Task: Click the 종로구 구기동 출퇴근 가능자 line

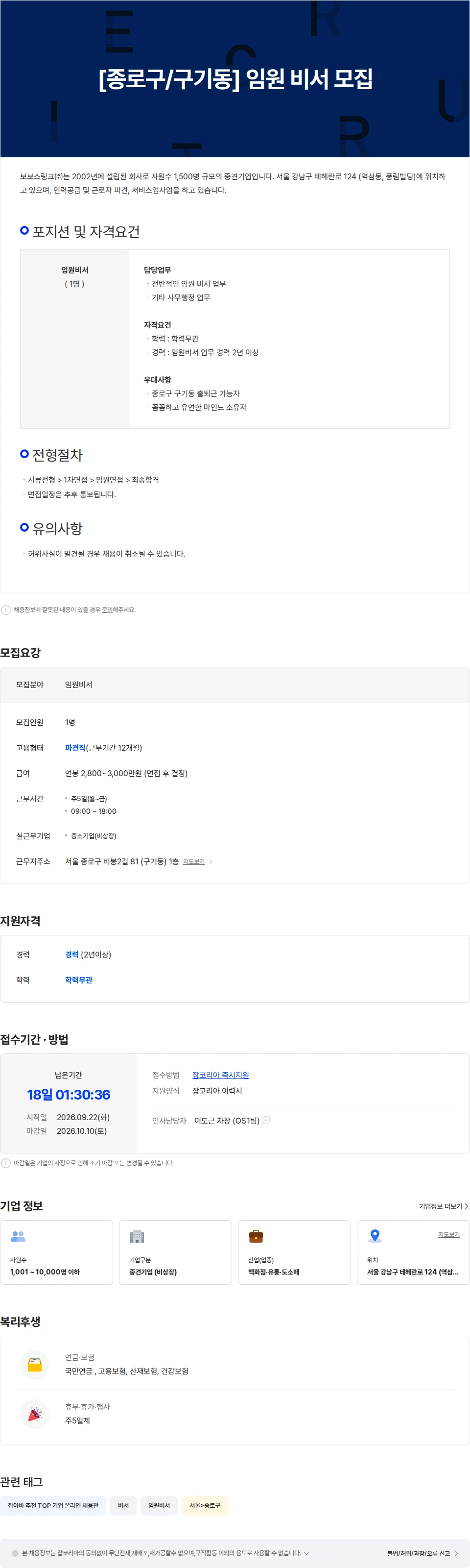Action: coord(195,393)
